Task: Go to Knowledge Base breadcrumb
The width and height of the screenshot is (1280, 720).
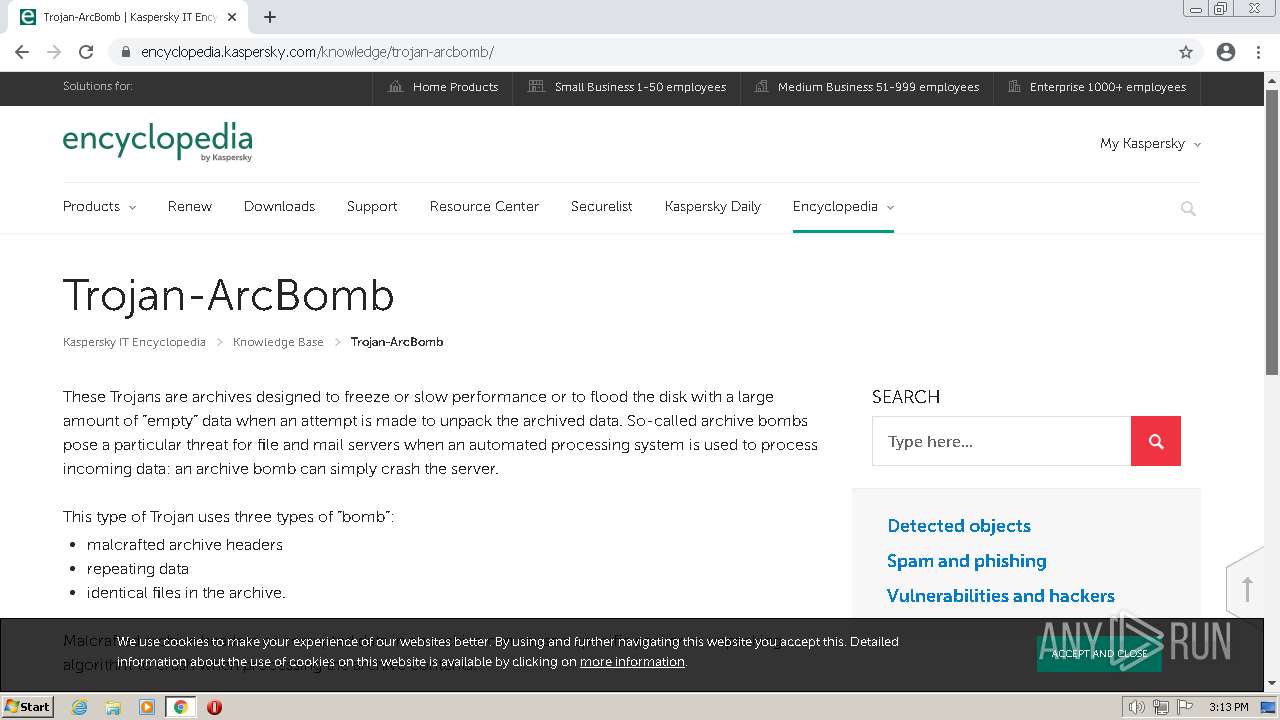Action: pos(278,342)
